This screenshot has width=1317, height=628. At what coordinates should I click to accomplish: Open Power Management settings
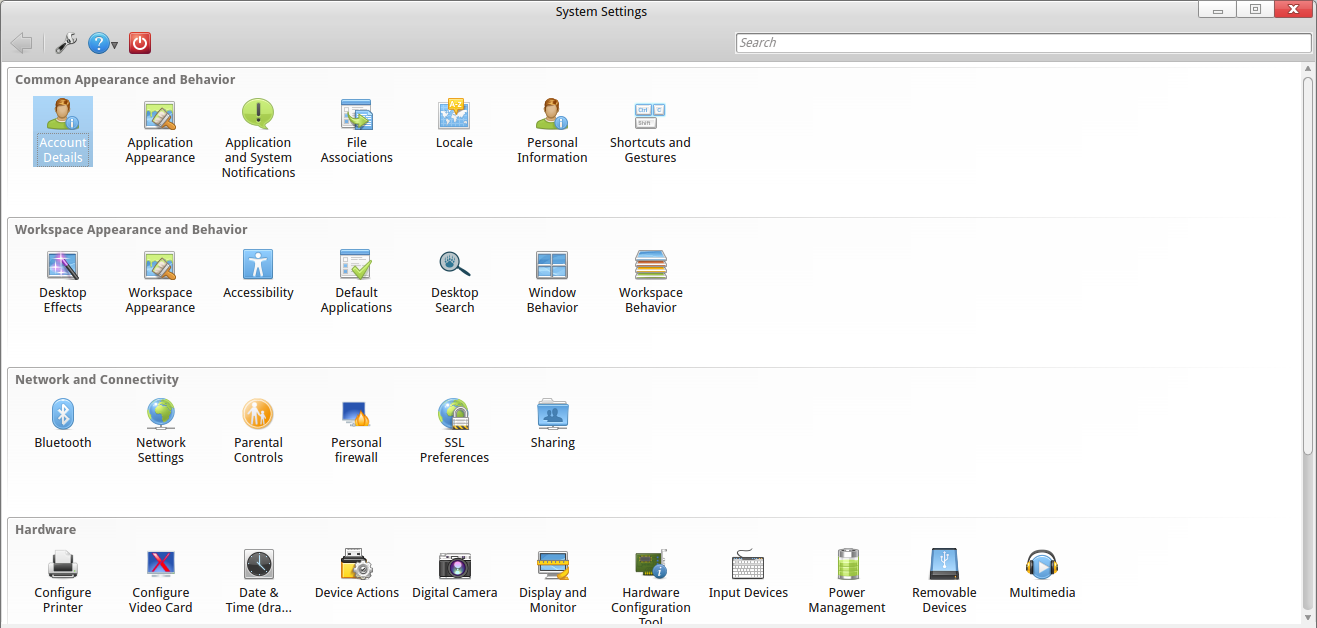[847, 566]
